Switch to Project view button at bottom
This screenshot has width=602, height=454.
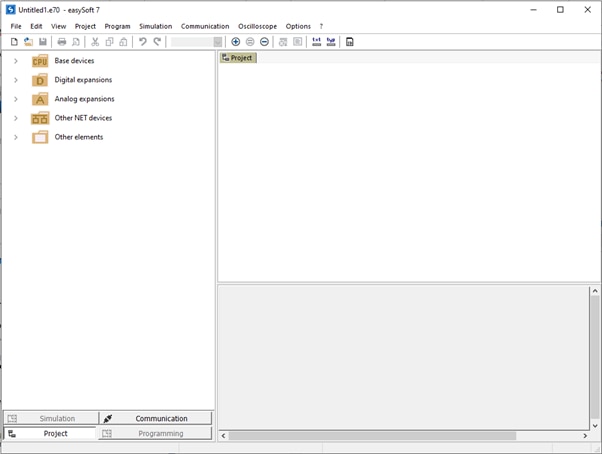50,434
